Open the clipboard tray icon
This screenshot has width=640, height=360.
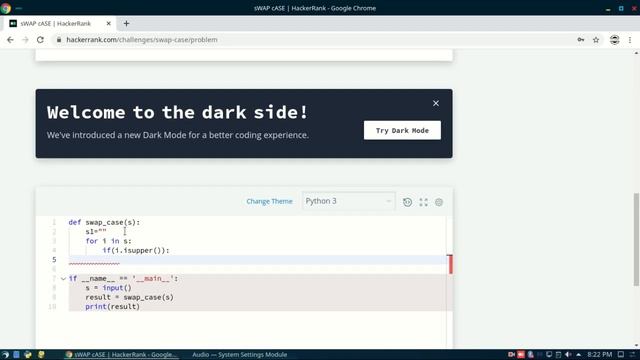click(x=558, y=355)
